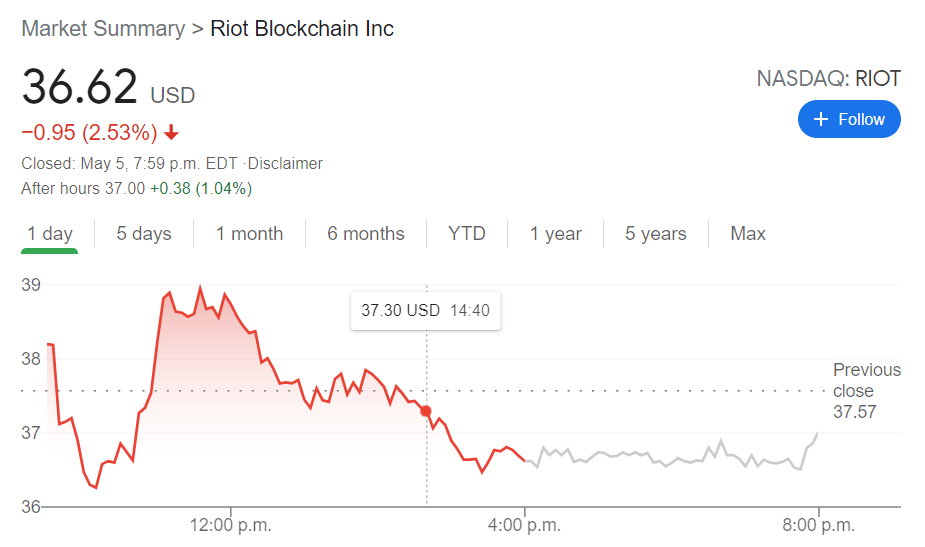Screen dimensions: 925x547
Task: Open the Disclaimer link
Action: point(285,163)
